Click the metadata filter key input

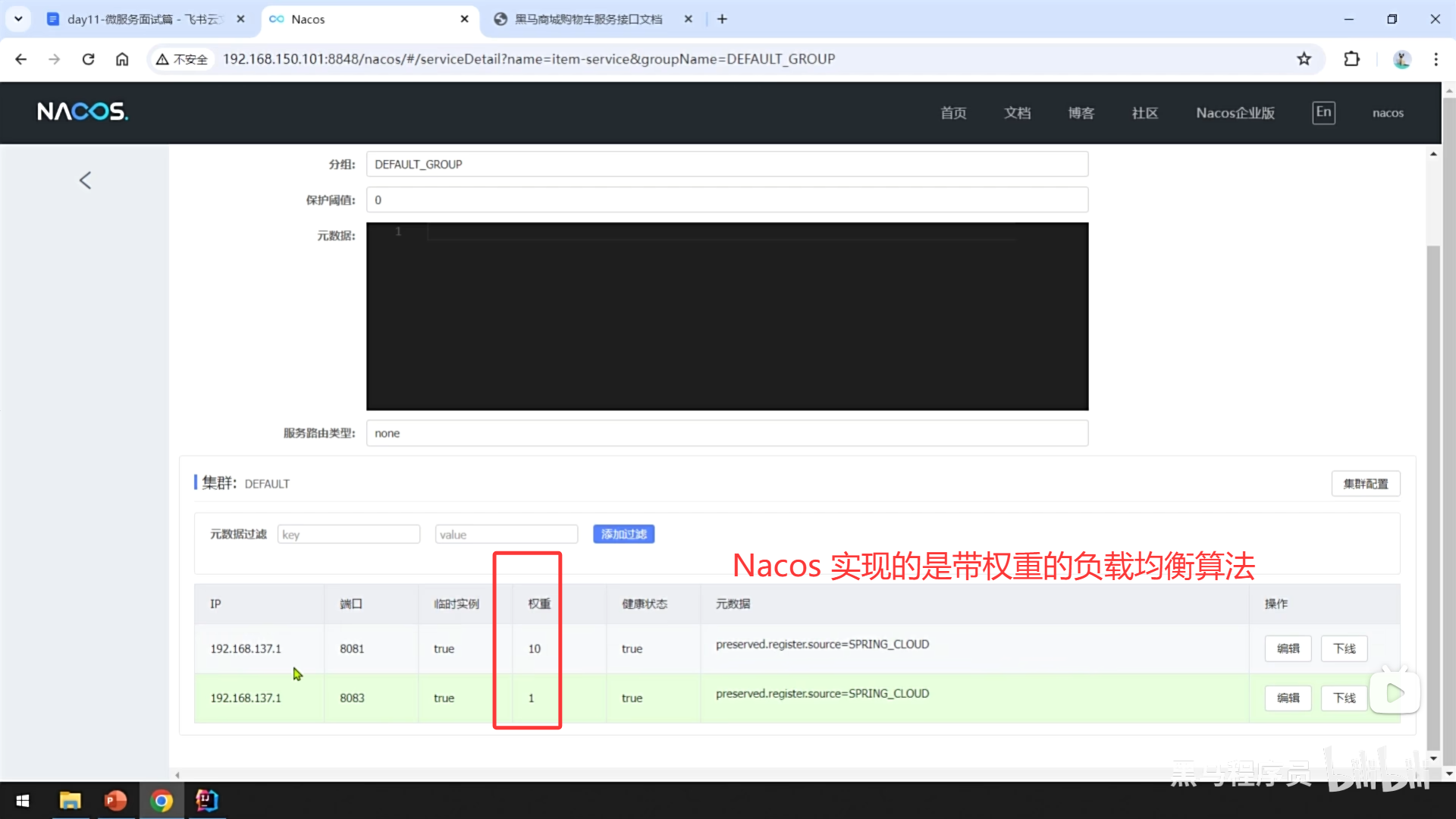coord(349,535)
